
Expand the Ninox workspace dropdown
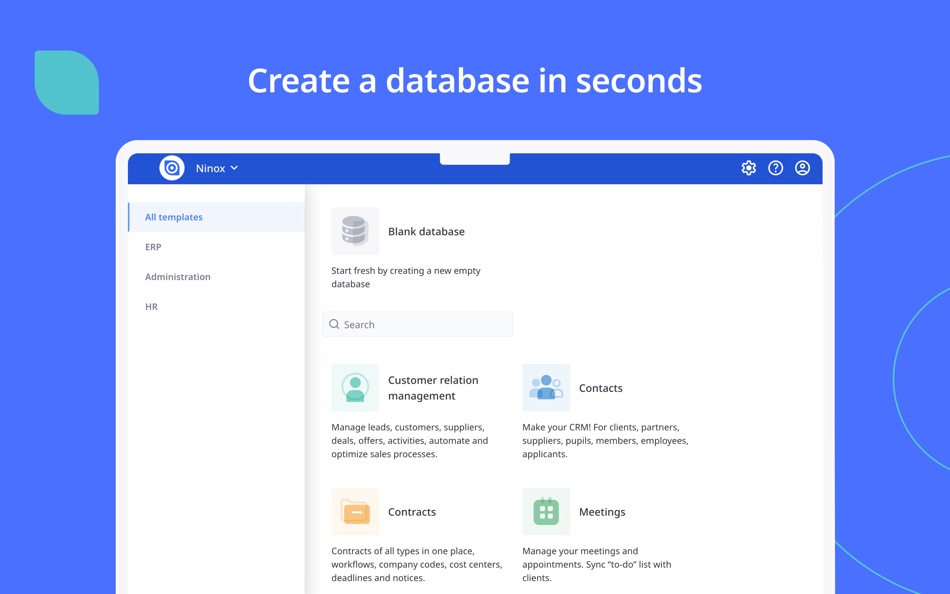[217, 169]
